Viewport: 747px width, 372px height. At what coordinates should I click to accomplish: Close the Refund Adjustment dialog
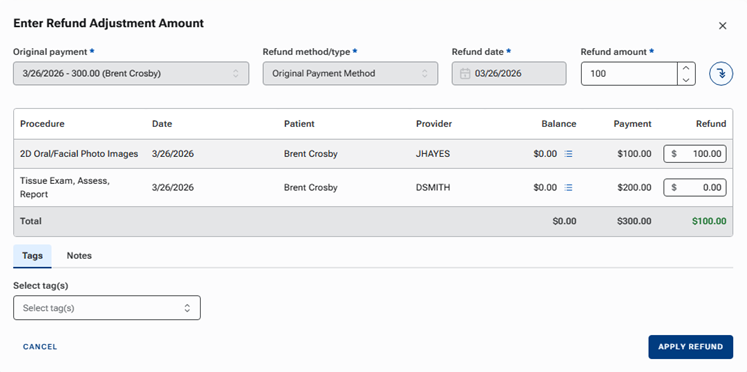tap(723, 26)
